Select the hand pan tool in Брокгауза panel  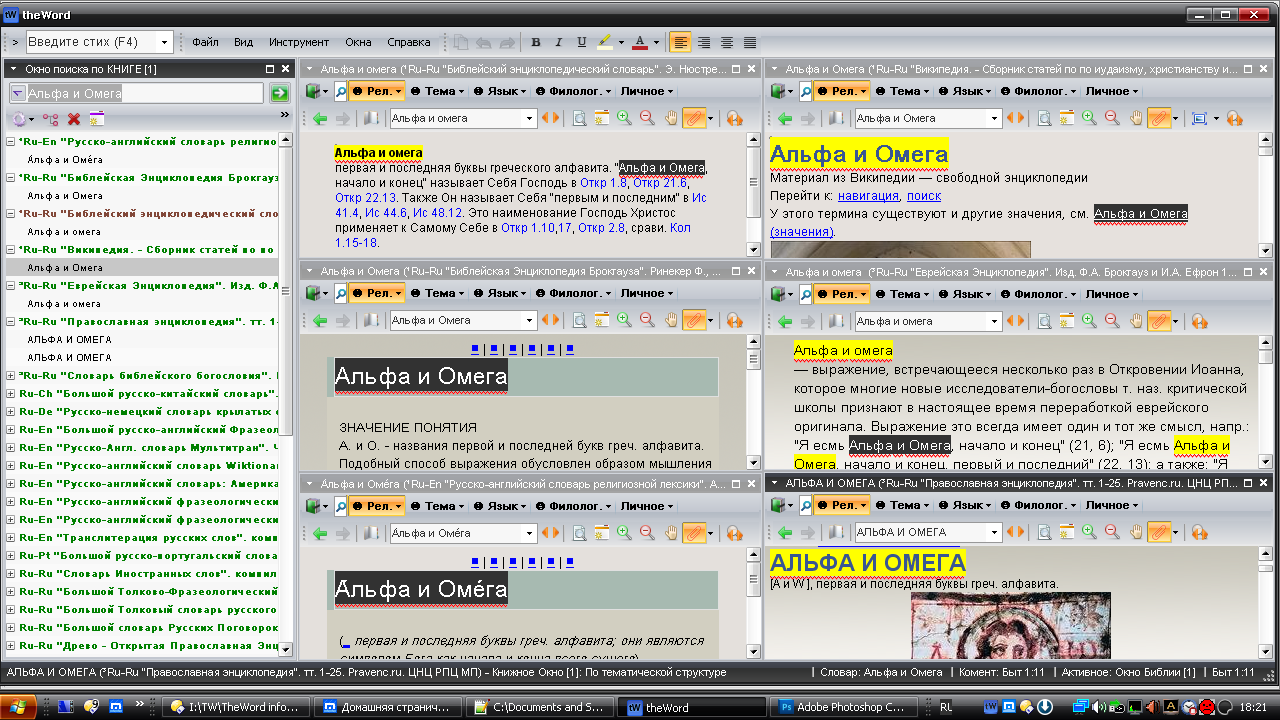[x=673, y=321]
